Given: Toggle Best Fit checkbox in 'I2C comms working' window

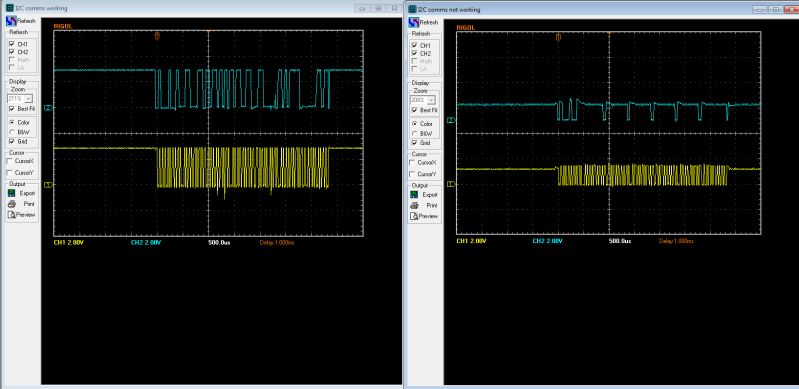Looking at the screenshot, I should click(12, 109).
